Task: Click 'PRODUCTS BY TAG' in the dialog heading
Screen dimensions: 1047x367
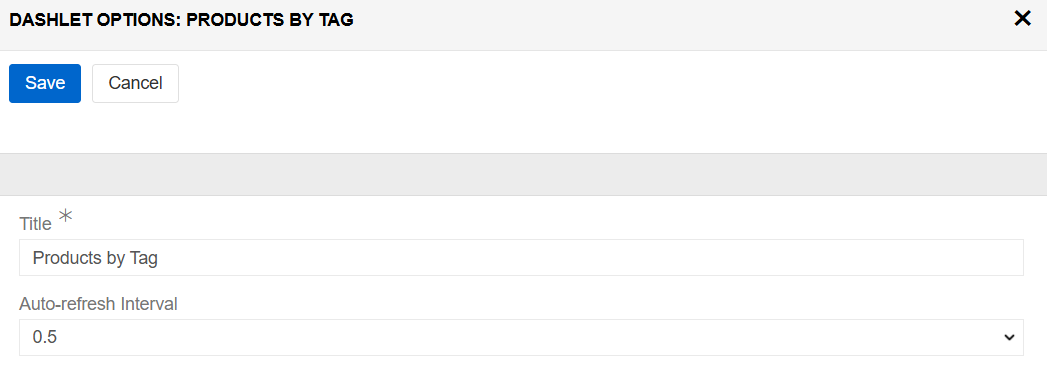Action: [x=270, y=20]
